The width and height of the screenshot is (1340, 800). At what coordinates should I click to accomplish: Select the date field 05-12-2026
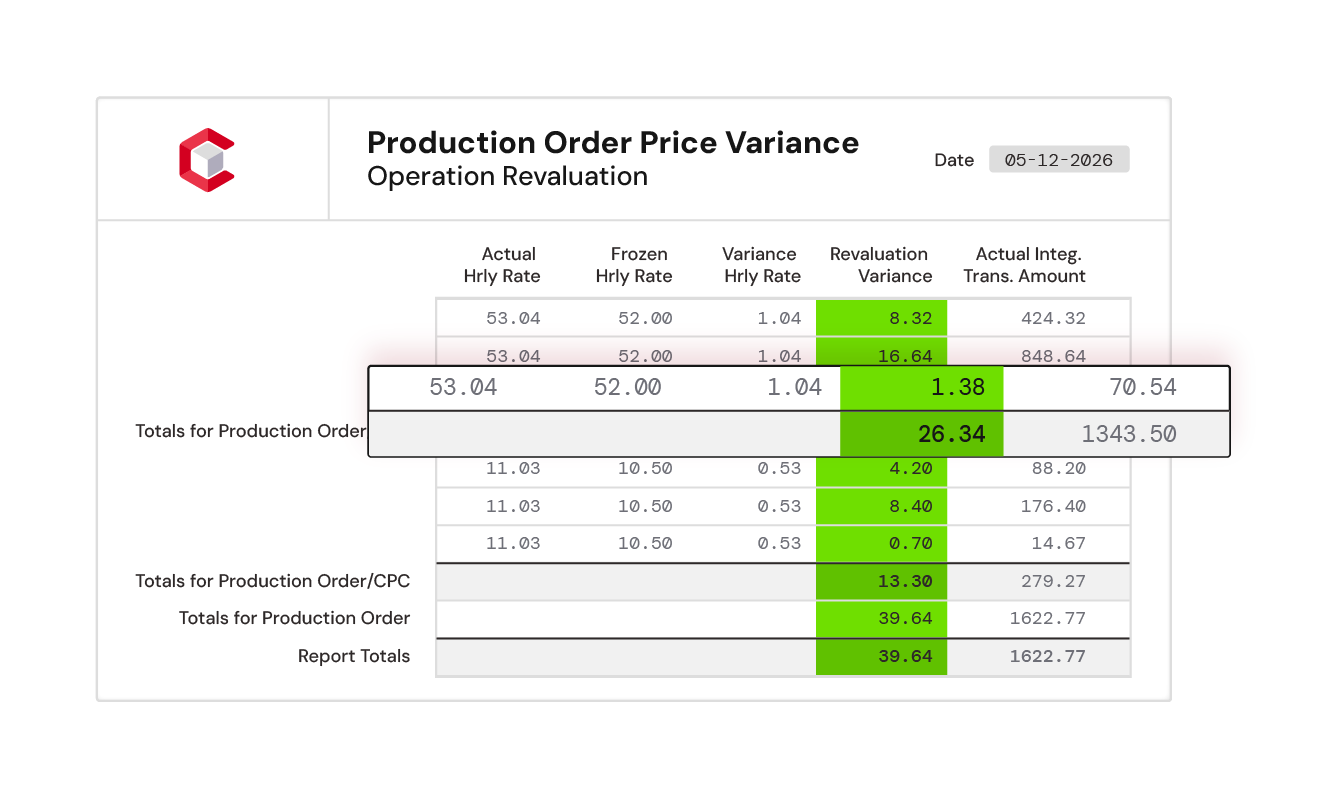point(1059,160)
